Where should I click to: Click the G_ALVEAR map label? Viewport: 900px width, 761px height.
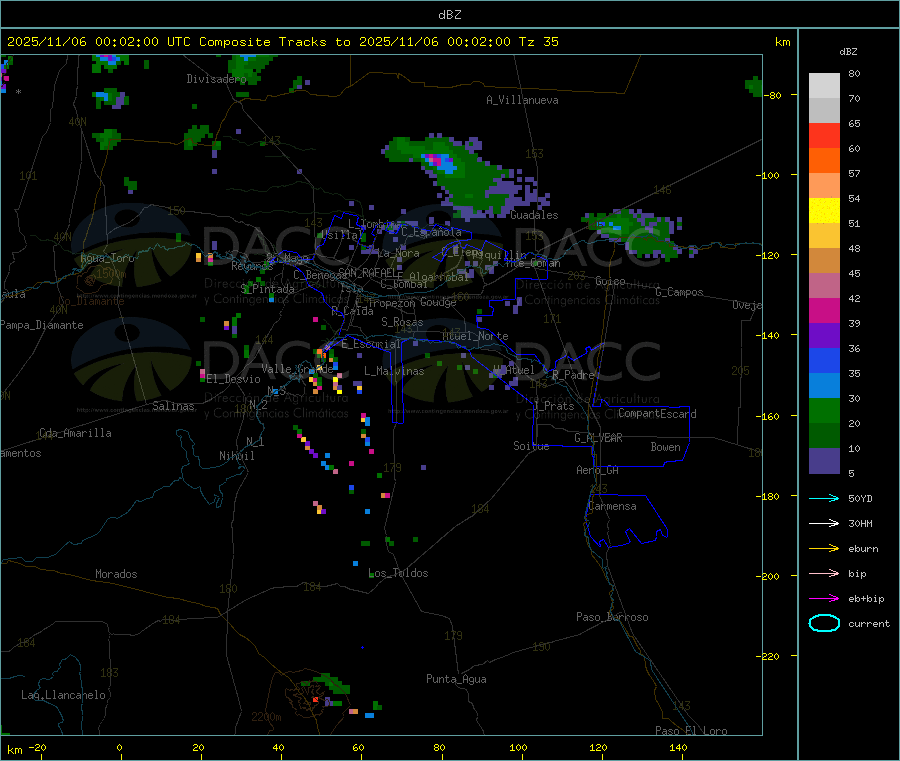pos(598,438)
